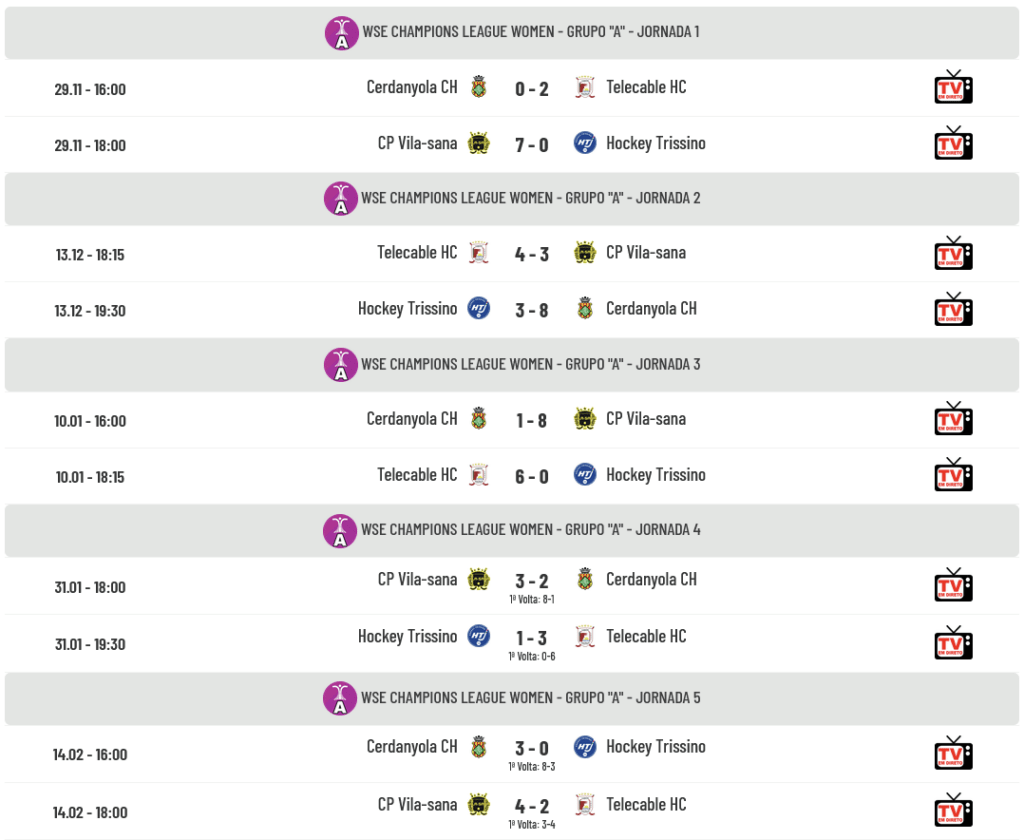Click the Jornada 1 league logo
1024x840 pixels.
(341, 33)
